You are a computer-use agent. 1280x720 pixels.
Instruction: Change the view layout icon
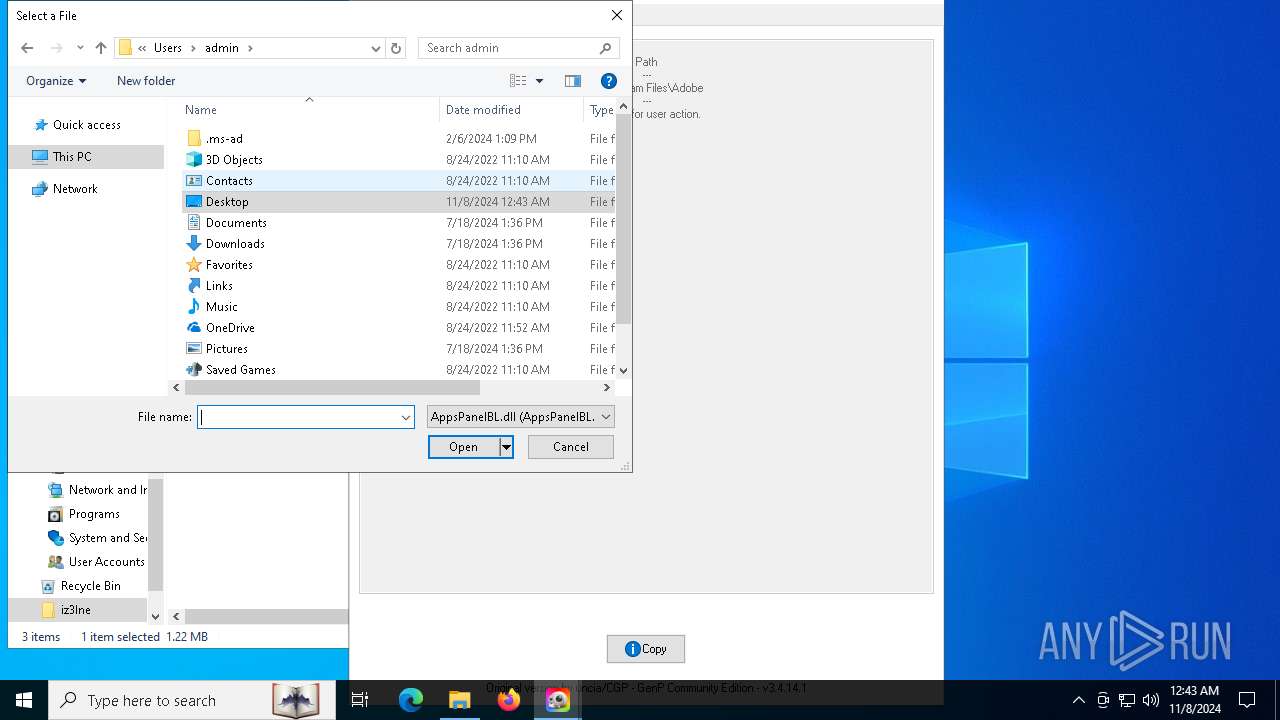[x=518, y=81]
